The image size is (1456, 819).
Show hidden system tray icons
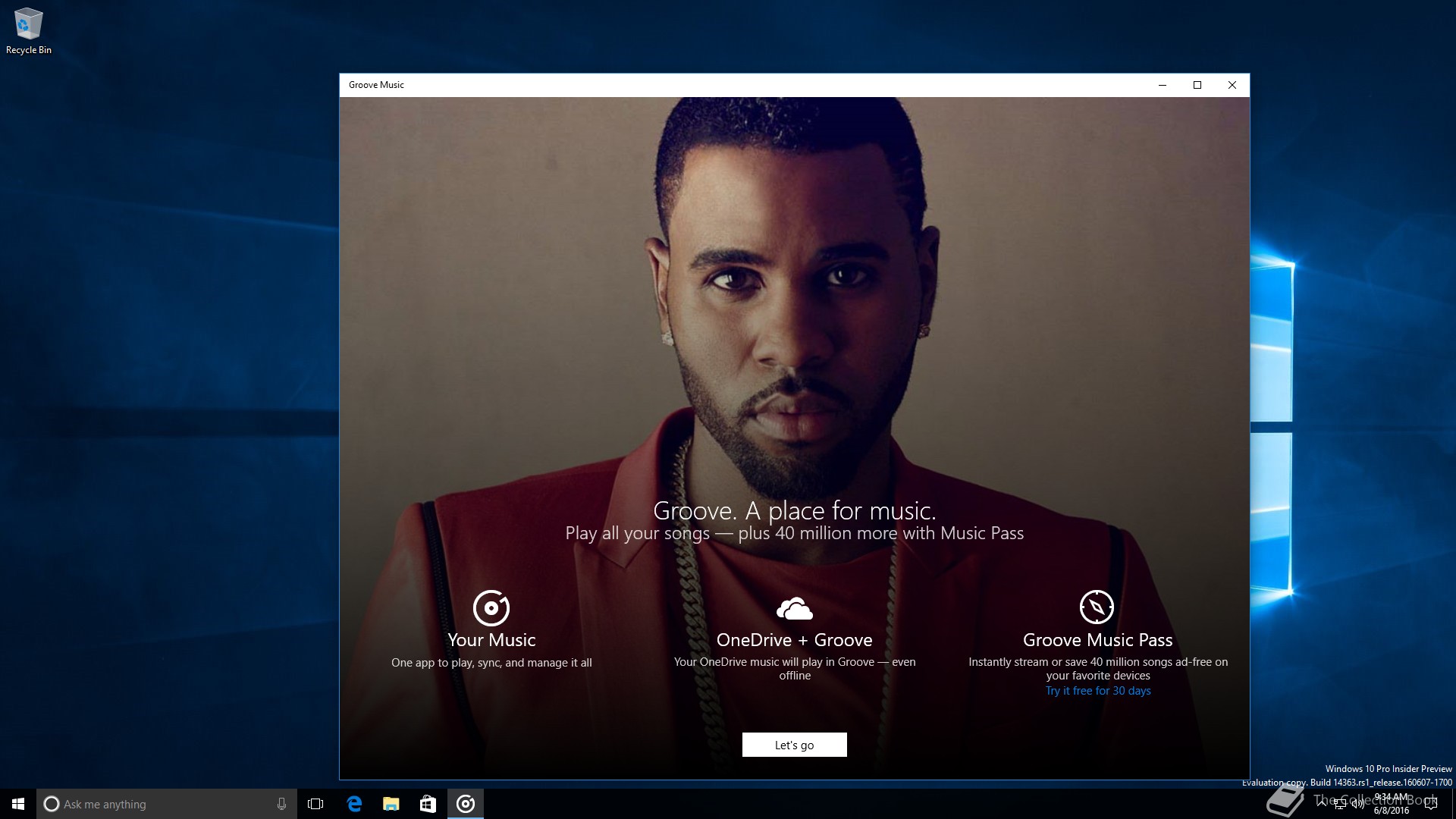pos(1322,804)
